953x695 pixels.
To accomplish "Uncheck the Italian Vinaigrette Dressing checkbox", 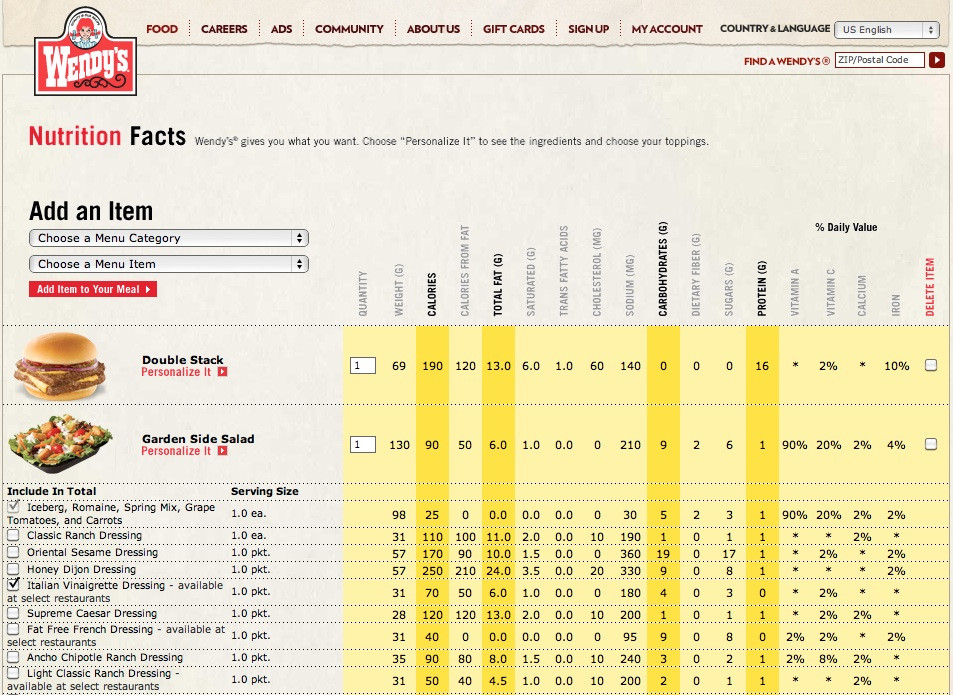I will [13, 584].
